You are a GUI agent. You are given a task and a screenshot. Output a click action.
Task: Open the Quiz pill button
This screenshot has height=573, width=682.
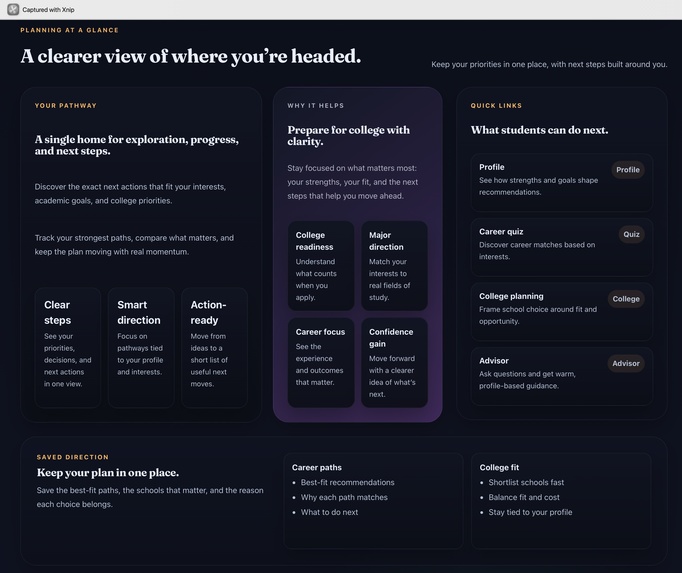631,234
